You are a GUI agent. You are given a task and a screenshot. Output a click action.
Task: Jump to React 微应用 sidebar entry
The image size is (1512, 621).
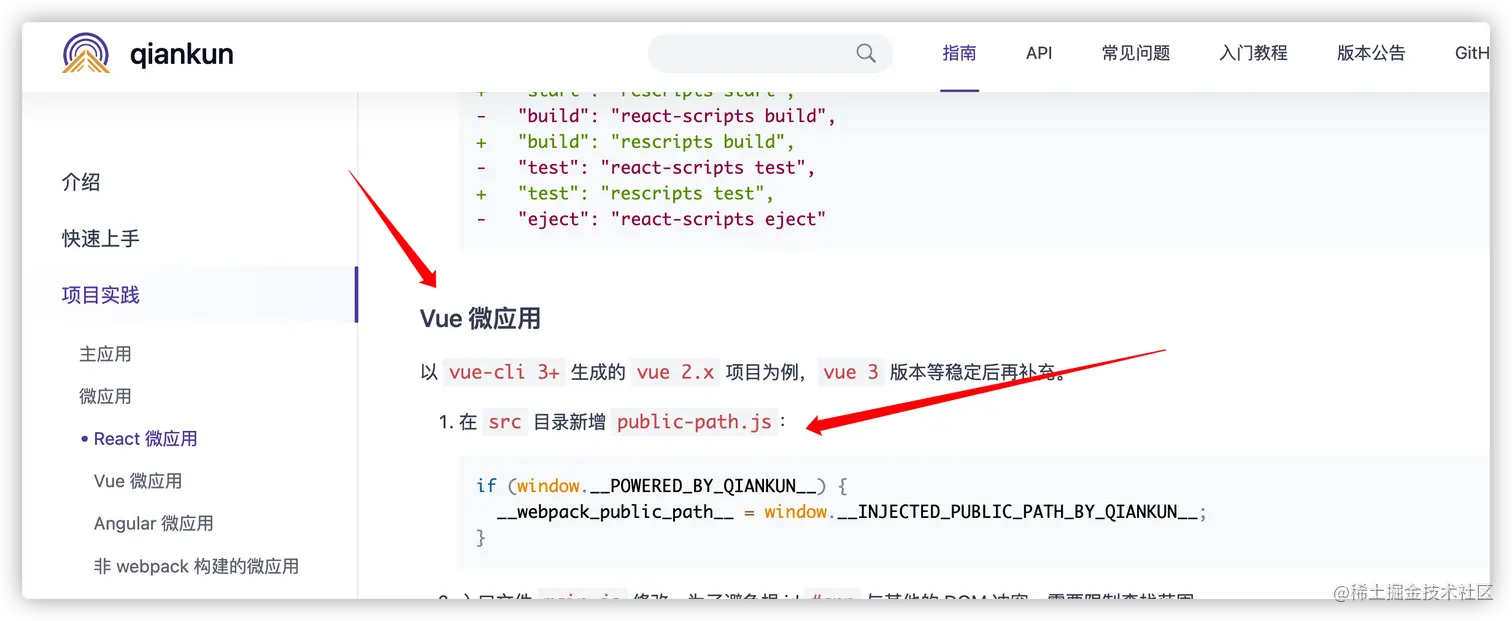tap(145, 438)
